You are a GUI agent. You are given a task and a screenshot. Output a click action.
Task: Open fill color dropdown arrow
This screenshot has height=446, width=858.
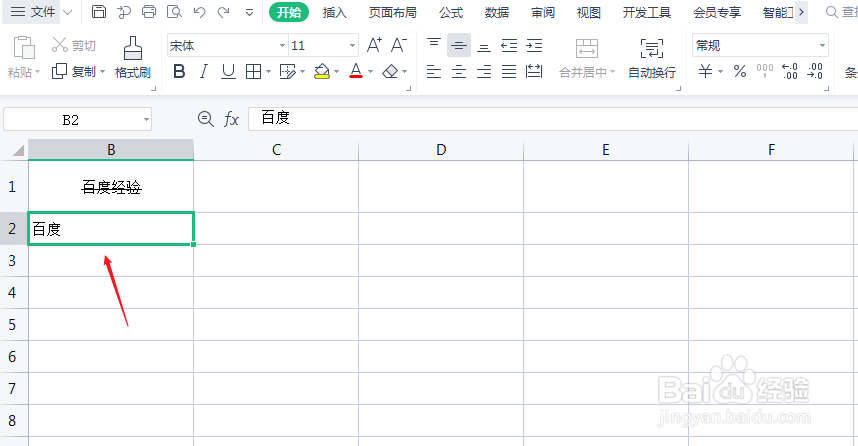tap(336, 72)
